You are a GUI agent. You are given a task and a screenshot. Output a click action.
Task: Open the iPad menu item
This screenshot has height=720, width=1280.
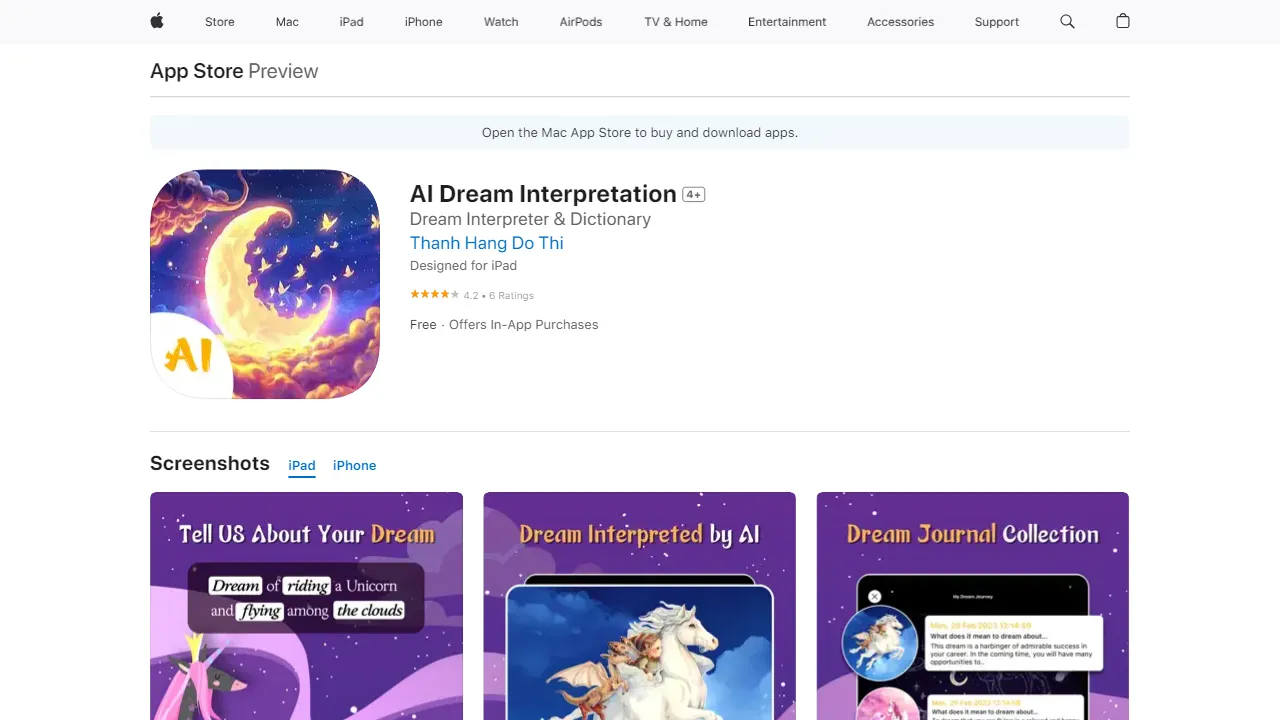(x=352, y=22)
